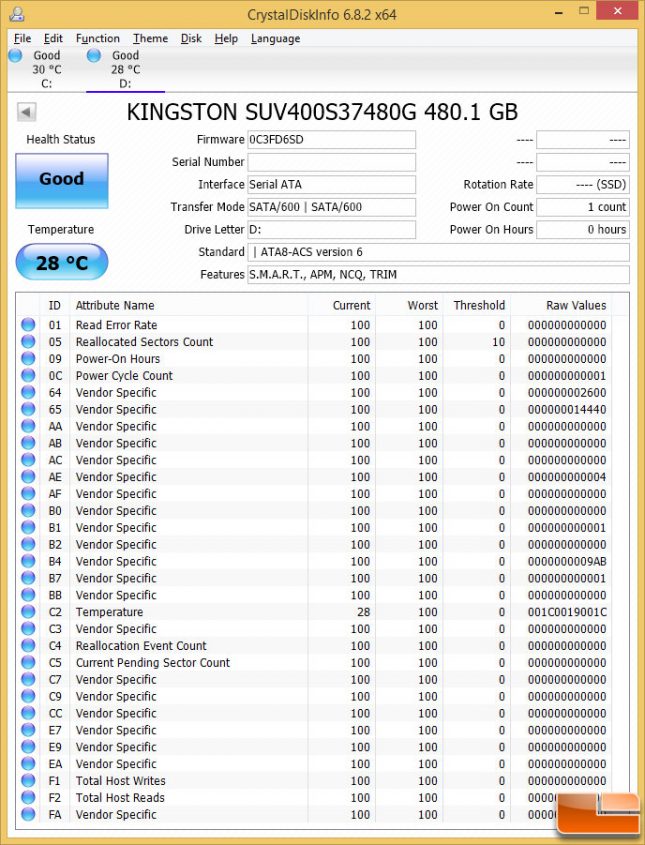Click status orb for attribute ID B4
The width and height of the screenshot is (645, 845).
[x=28, y=561]
